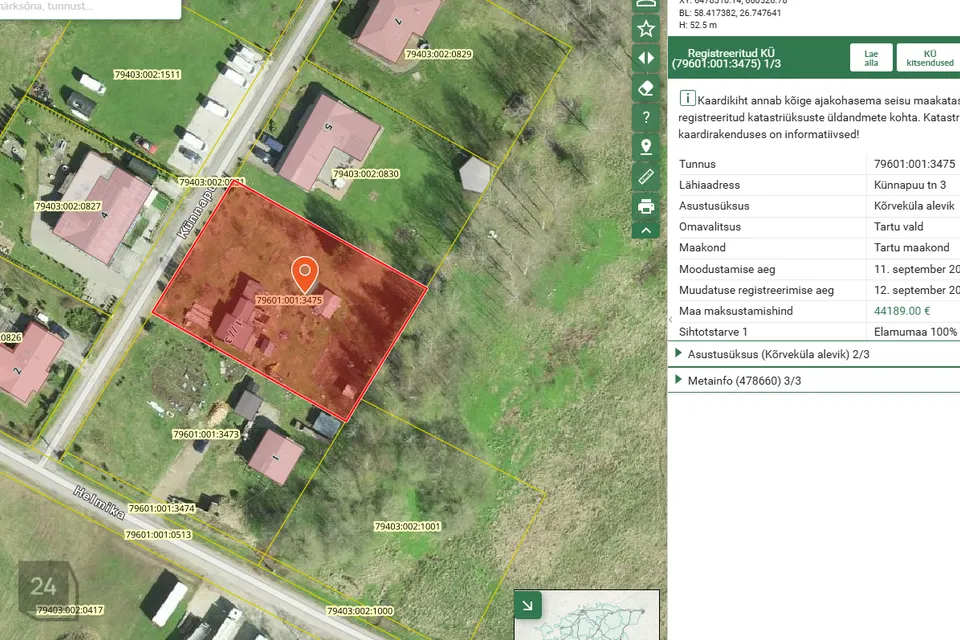This screenshot has height=640, width=960.
Task: Click the Lae alla button
Action: [870, 57]
